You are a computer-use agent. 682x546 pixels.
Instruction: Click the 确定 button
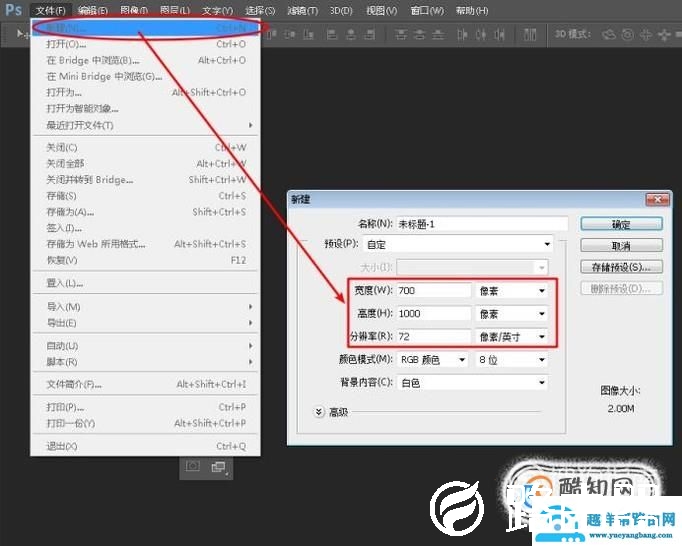622,224
